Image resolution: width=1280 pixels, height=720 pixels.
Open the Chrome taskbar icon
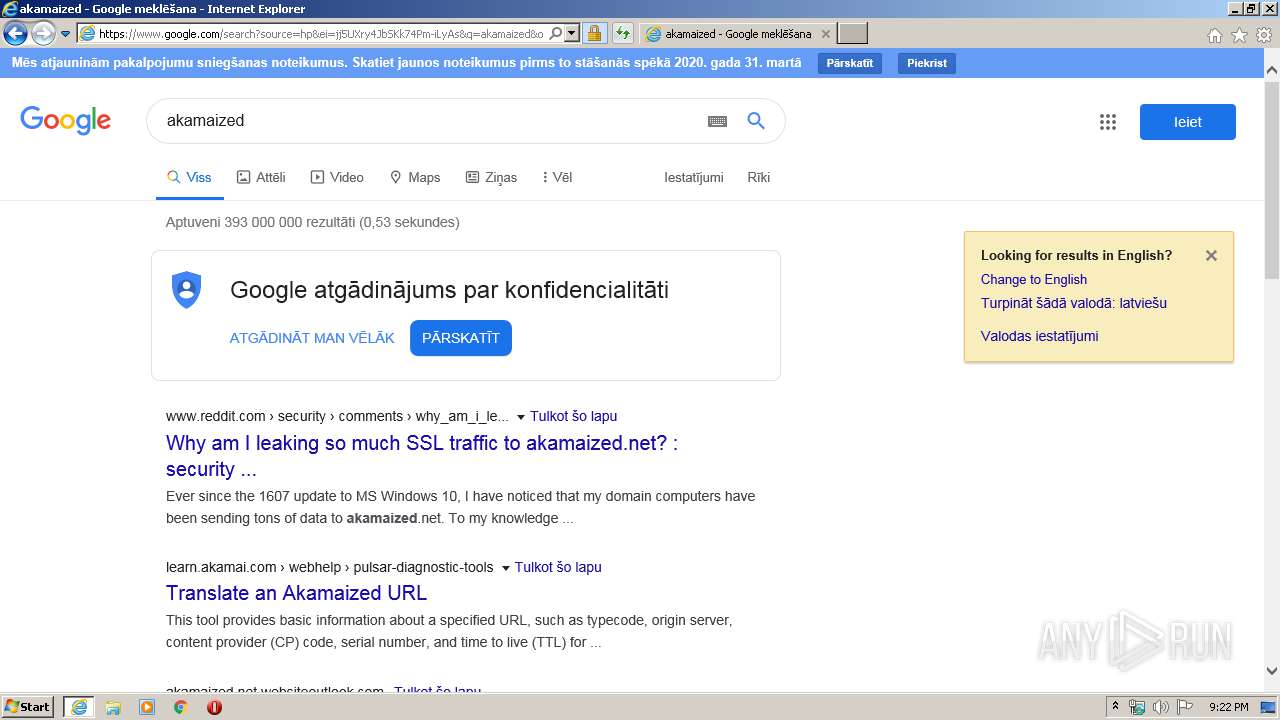click(x=181, y=707)
